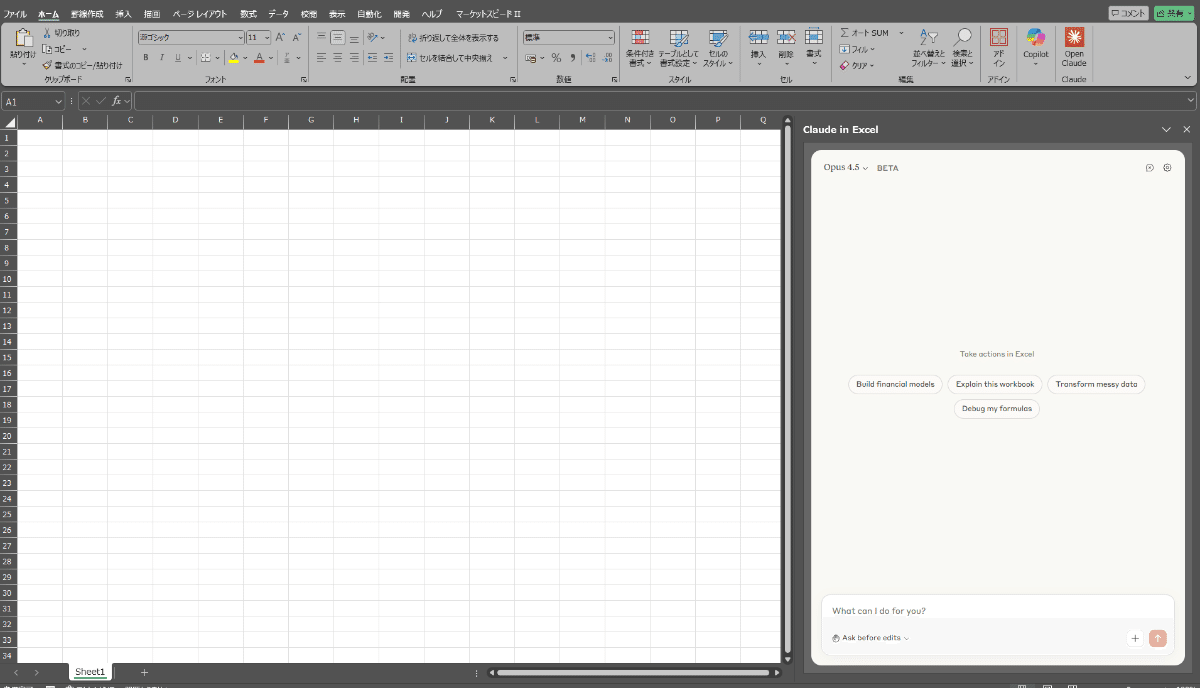1200x688 pixels.
Task: Click the green Share (共有) button
Action: point(1173,13)
